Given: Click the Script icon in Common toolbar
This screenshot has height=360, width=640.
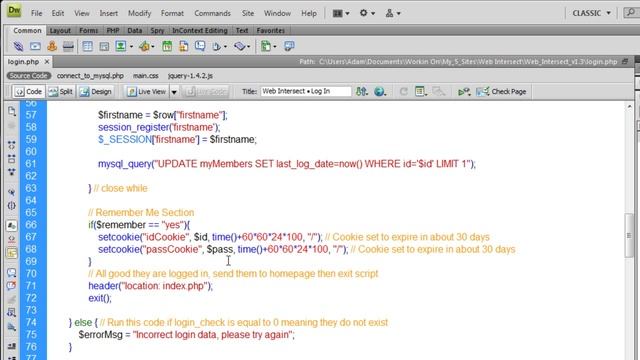Looking at the screenshot, I should (240, 46).
